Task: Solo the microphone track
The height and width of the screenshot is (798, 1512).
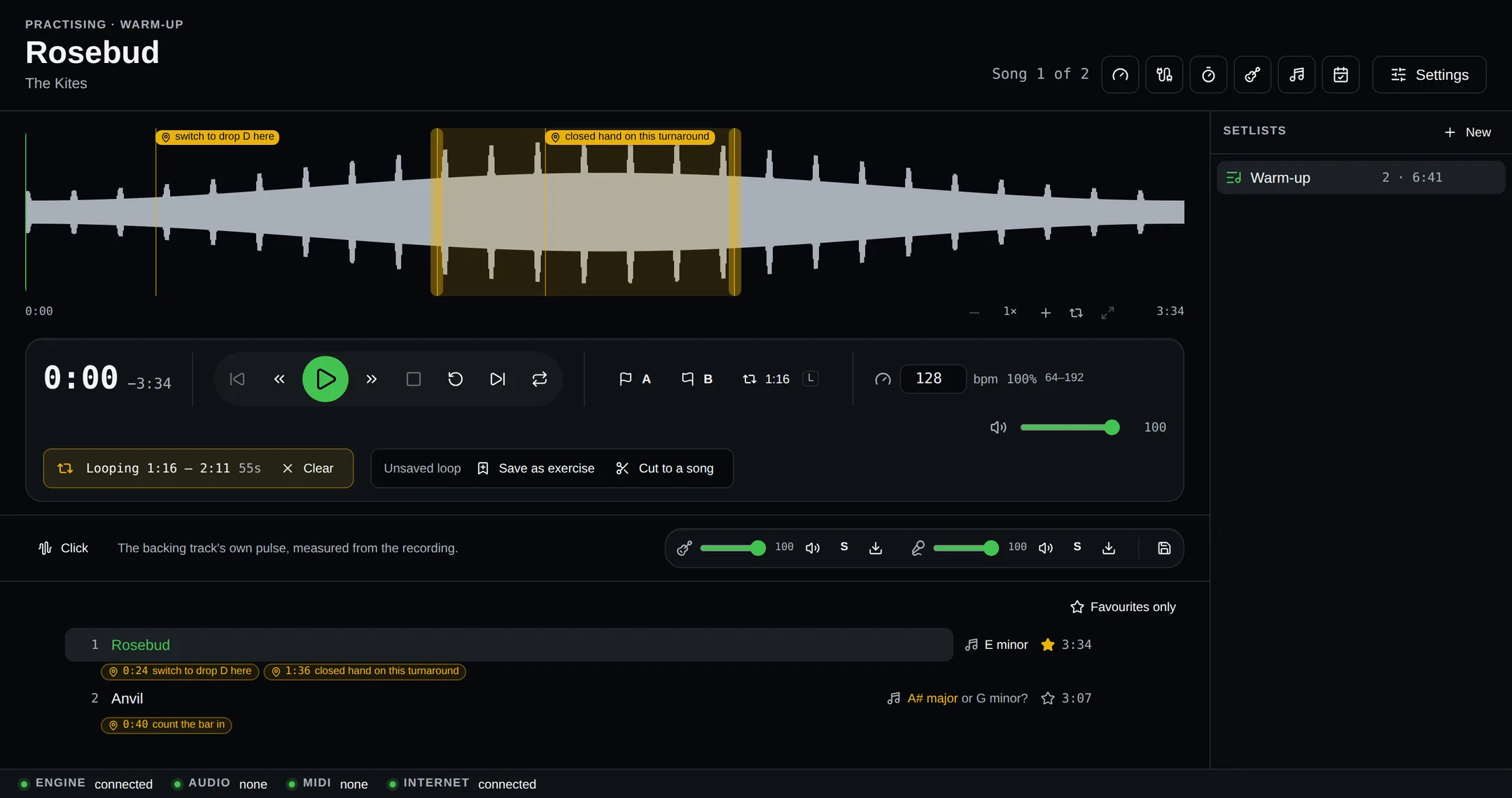Action: pyautogui.click(x=1077, y=547)
